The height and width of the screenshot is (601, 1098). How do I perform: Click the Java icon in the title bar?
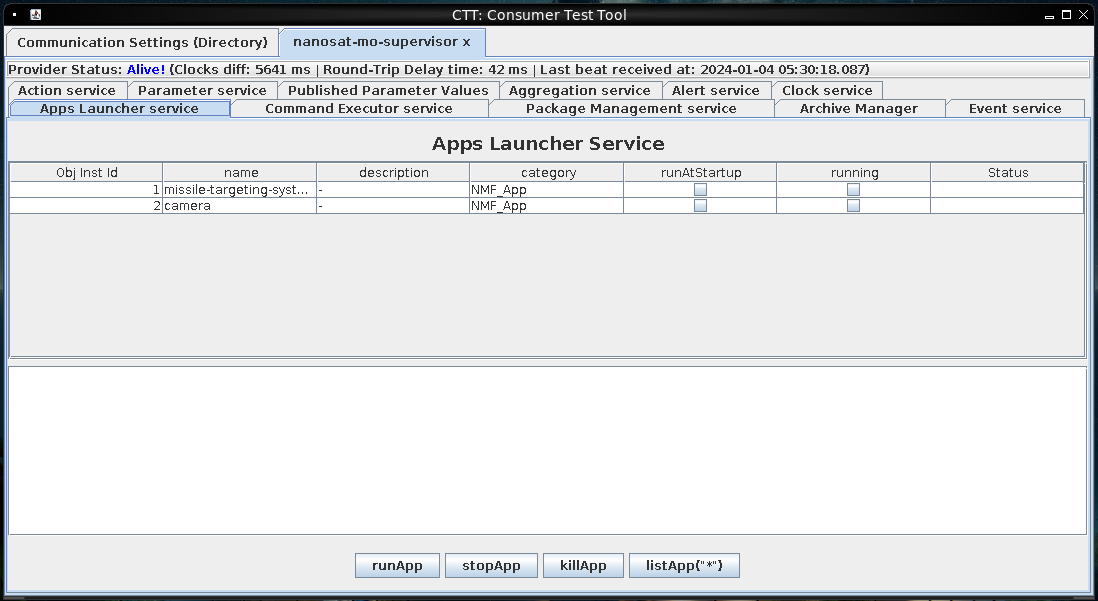point(35,15)
